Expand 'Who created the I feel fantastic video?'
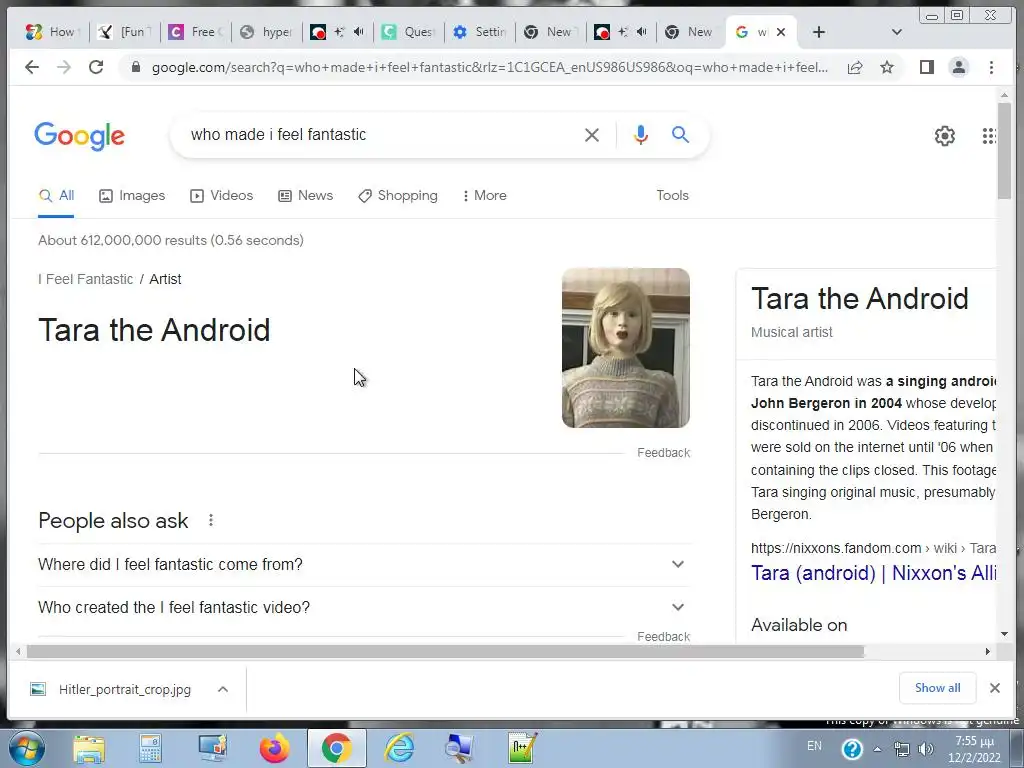The width and height of the screenshot is (1024, 768). (x=364, y=607)
